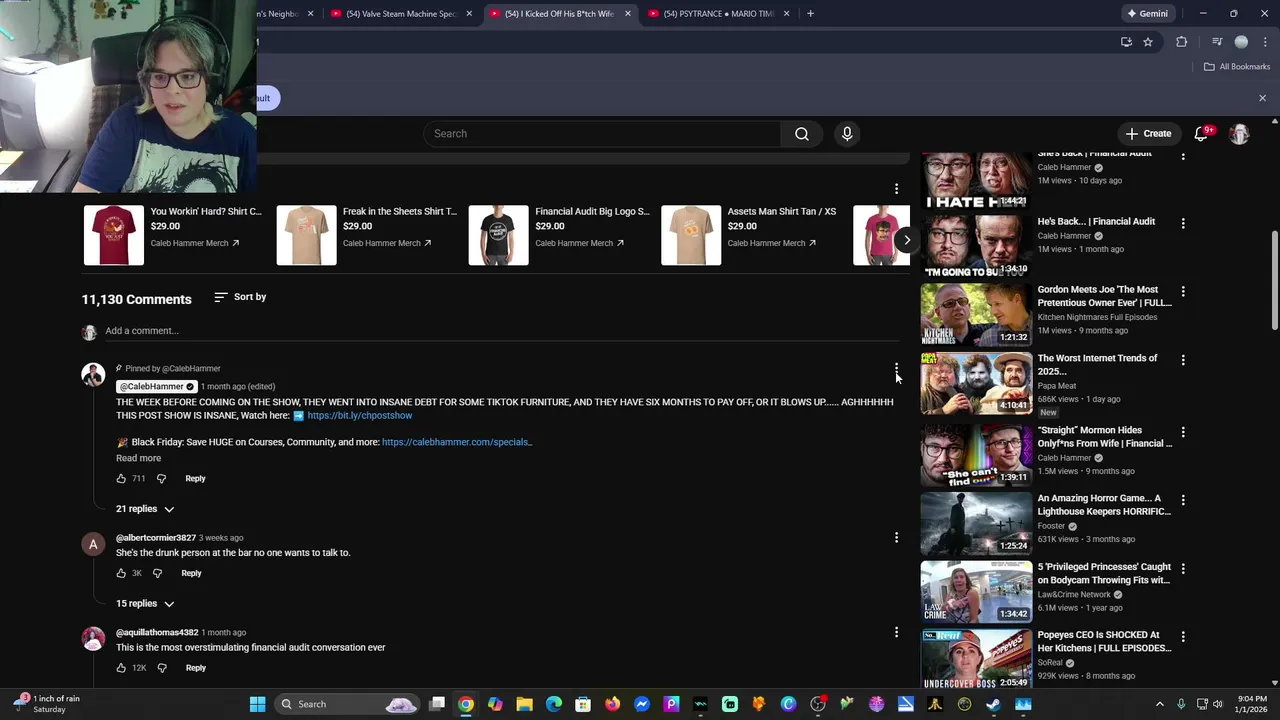
Task: Click the 'Add a comment...' field
Action: [500, 331]
